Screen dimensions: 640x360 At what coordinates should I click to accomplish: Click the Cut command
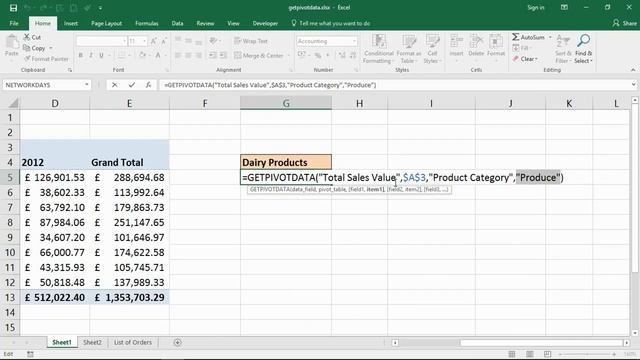[x=32, y=37]
